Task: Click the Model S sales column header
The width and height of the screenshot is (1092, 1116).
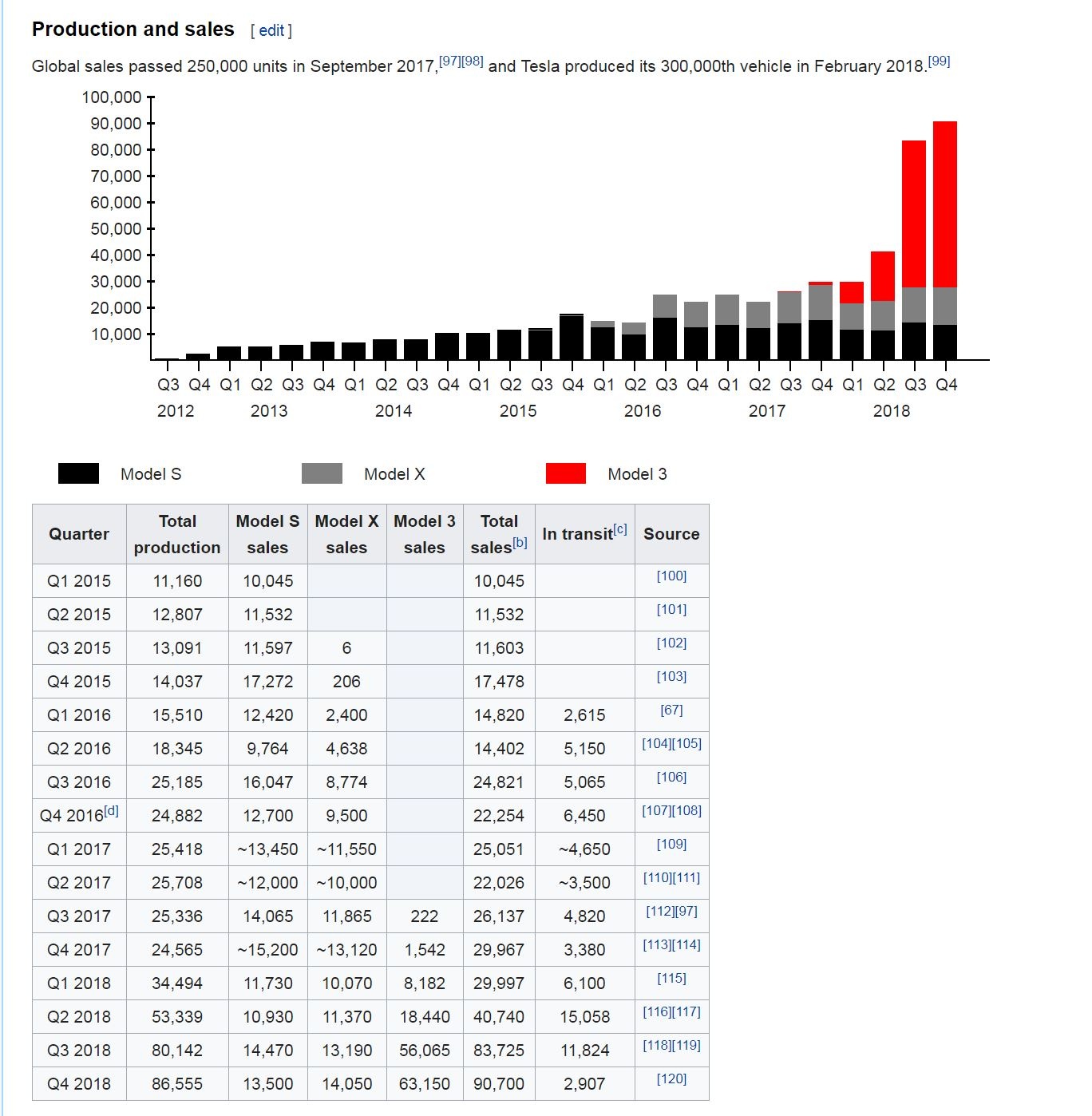Action: tap(267, 534)
